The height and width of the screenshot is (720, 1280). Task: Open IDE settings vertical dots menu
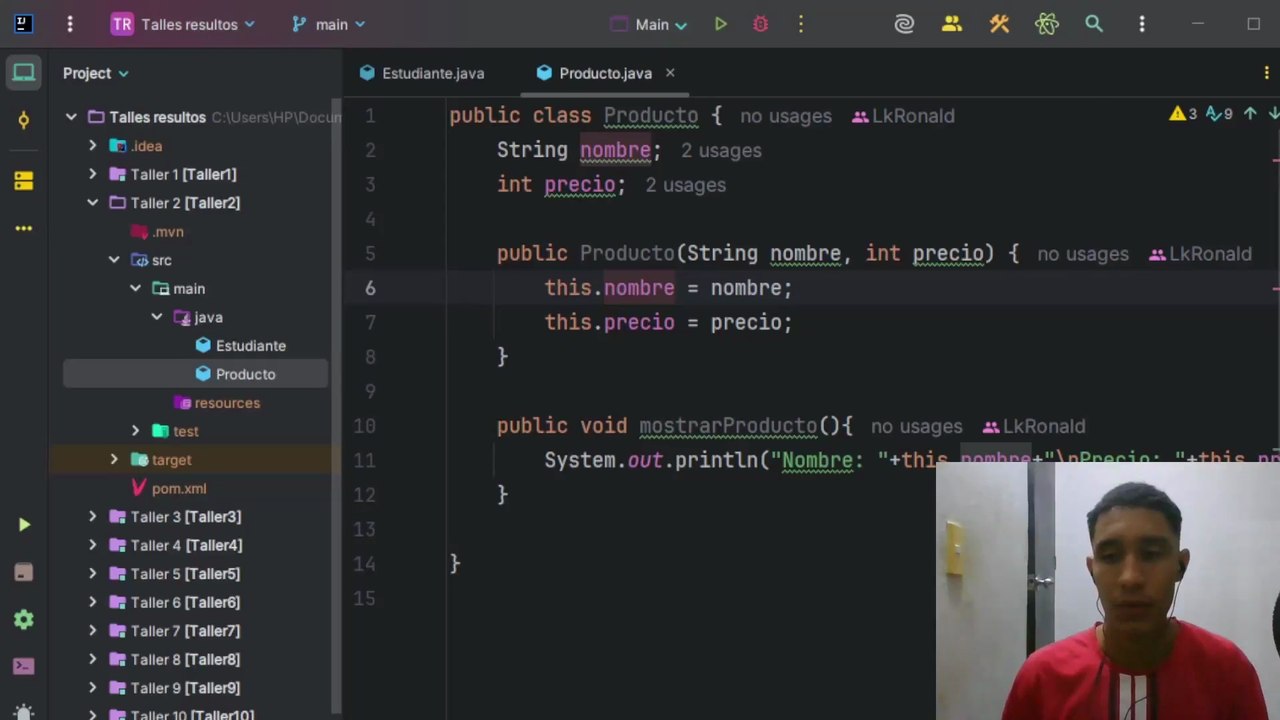tap(1142, 24)
